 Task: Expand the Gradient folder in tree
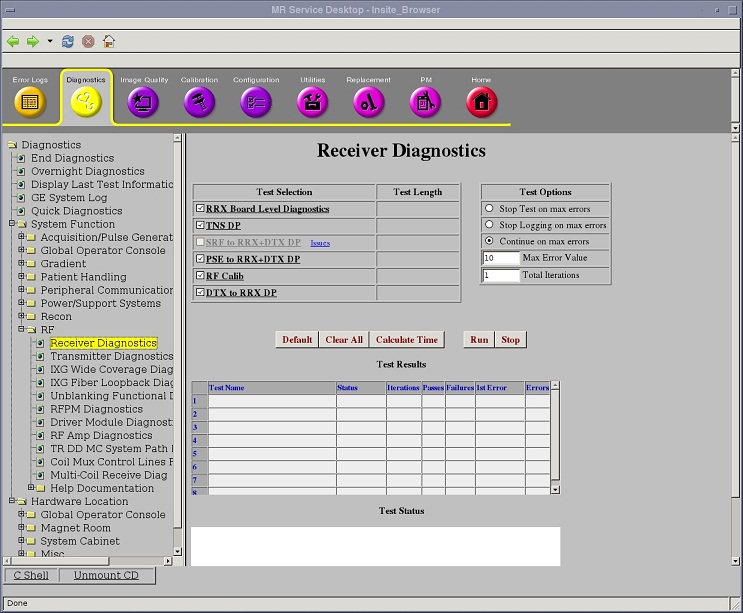(20, 264)
